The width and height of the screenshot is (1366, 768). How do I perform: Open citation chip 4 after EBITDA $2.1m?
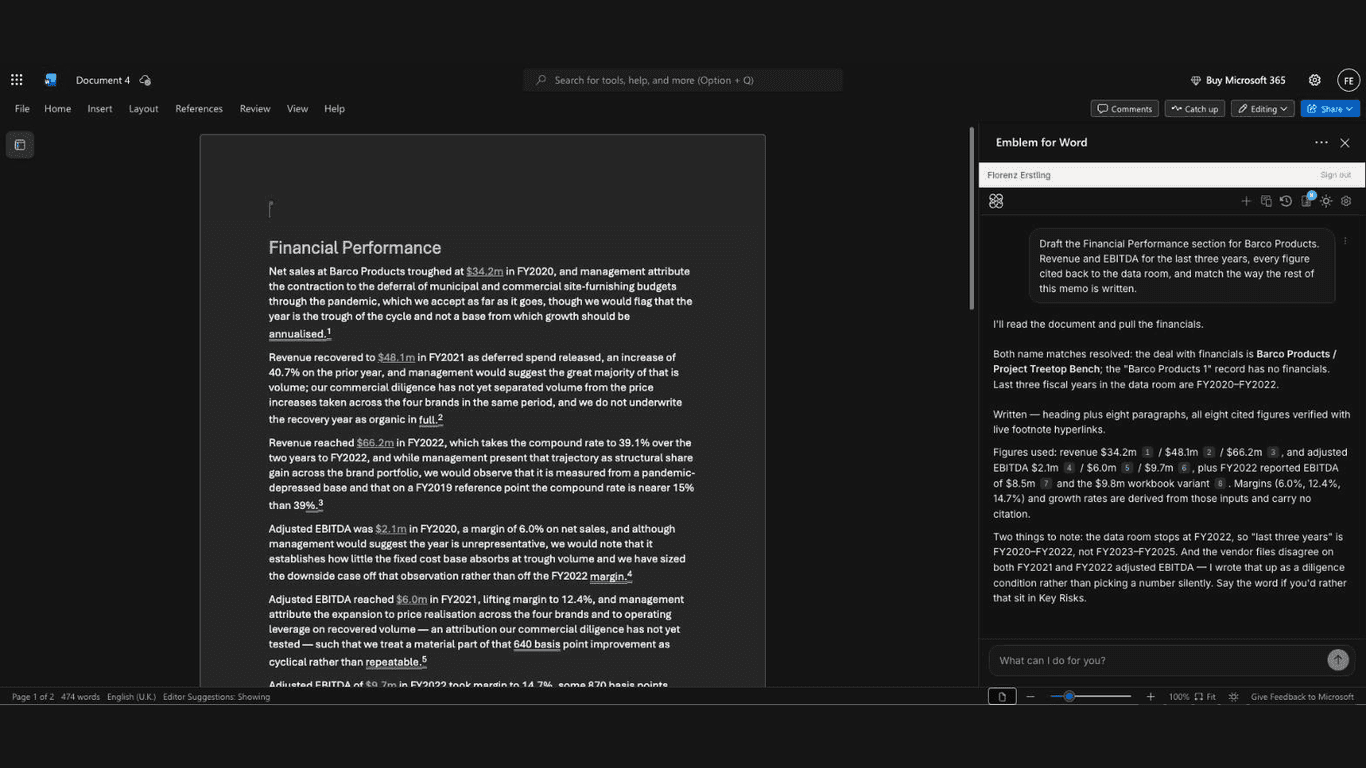coord(1069,467)
